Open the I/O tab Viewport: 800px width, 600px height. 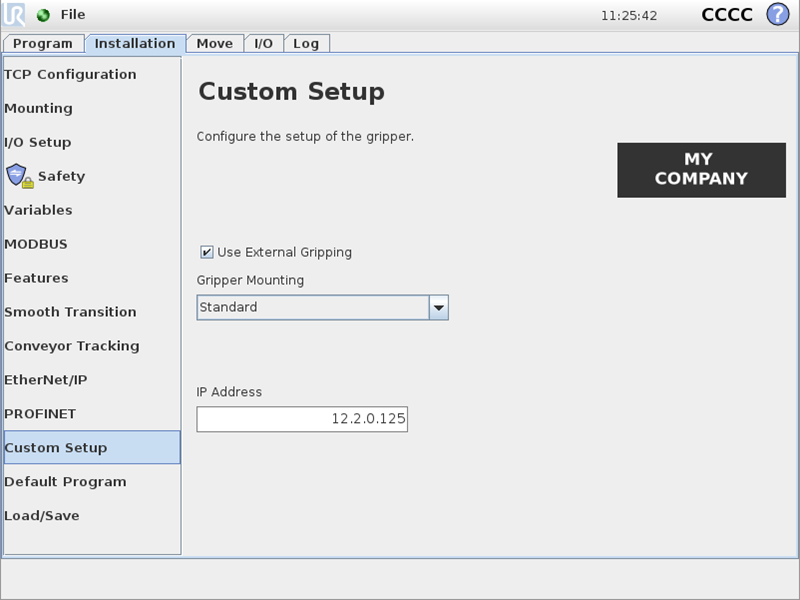pos(263,43)
